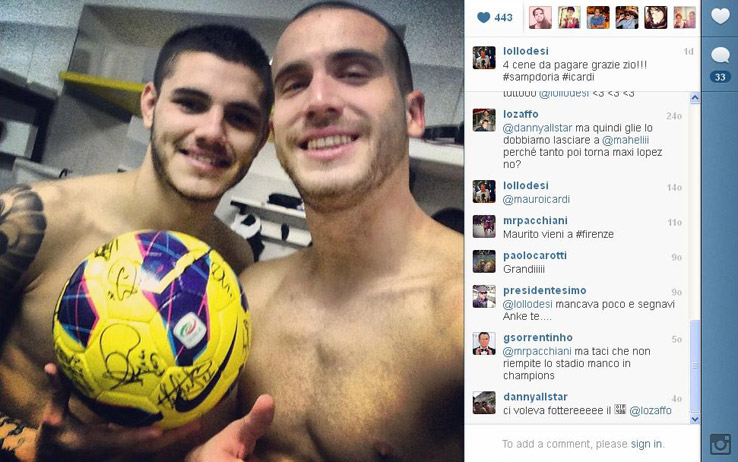This screenshot has height=462, width=738.
Task: Open mrpacchiani username link
Action: pos(535,221)
